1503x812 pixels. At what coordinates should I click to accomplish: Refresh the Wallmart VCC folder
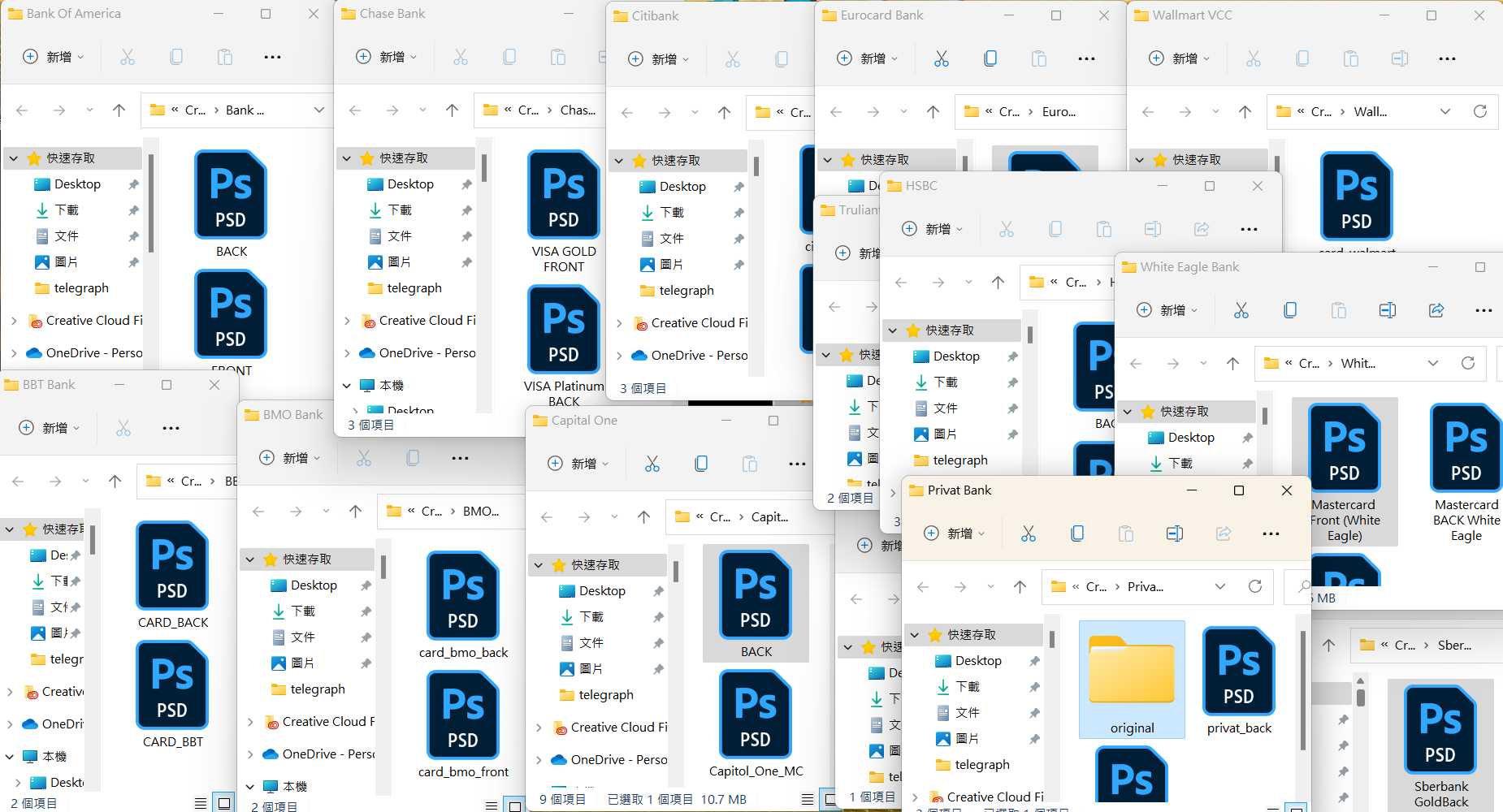(1480, 111)
